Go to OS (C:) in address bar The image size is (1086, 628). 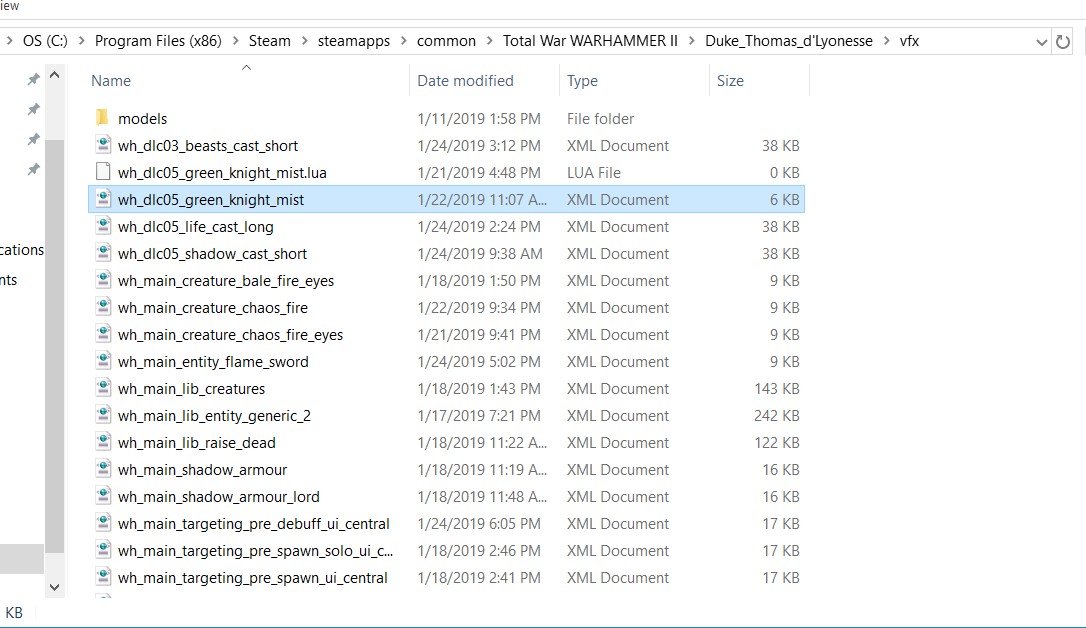coord(45,41)
